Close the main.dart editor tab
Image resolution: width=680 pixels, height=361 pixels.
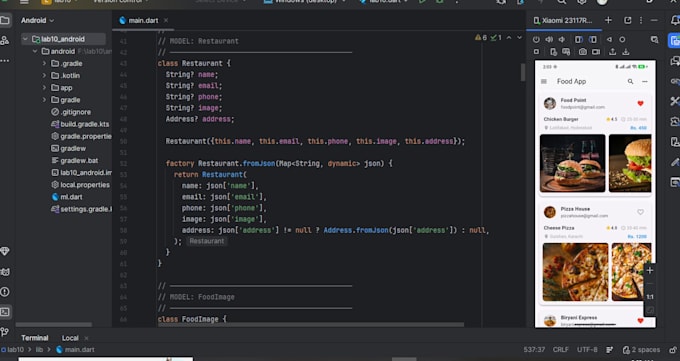click(x=166, y=20)
